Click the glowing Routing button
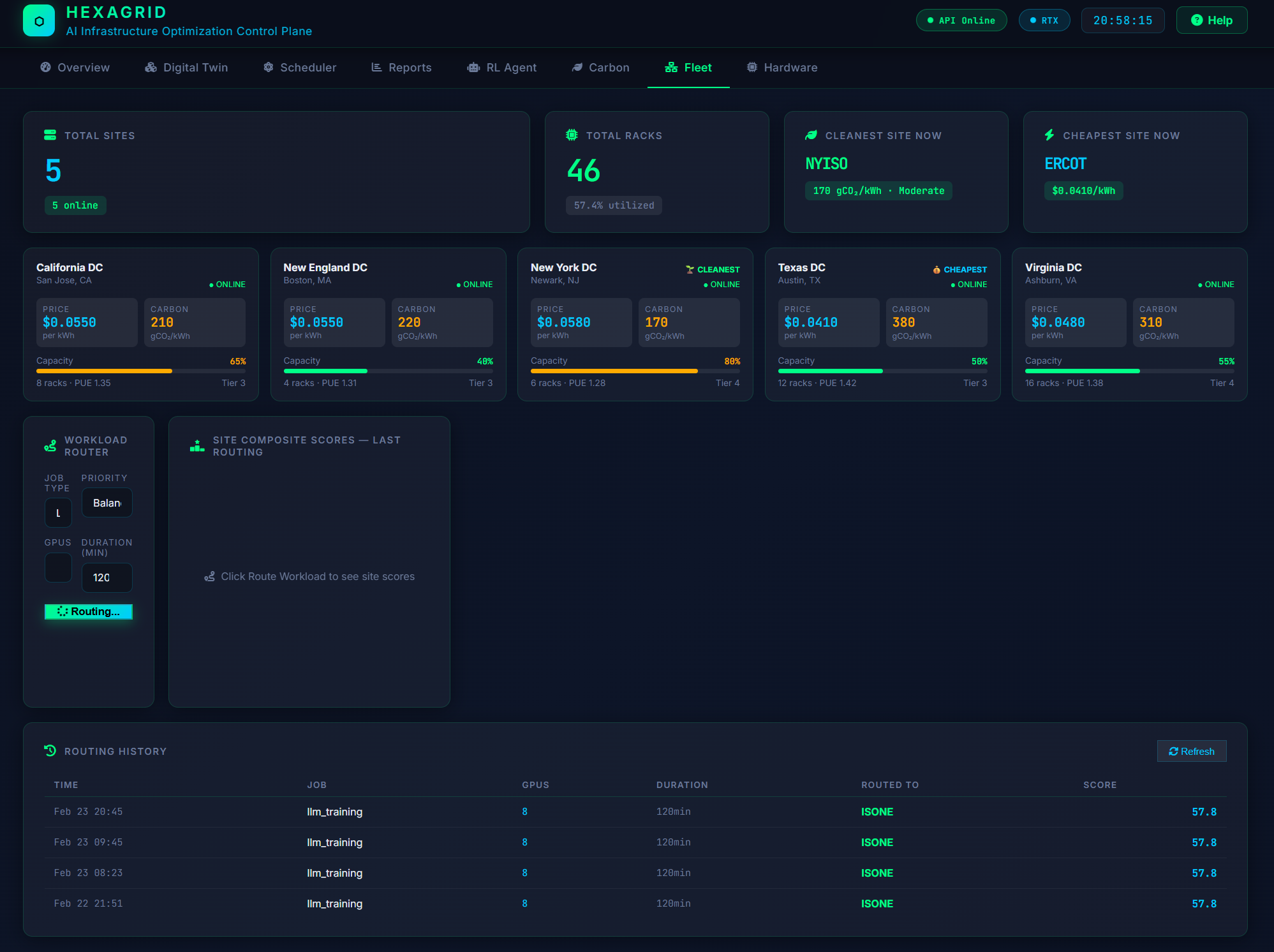Viewport: 1274px width, 952px height. (x=88, y=611)
